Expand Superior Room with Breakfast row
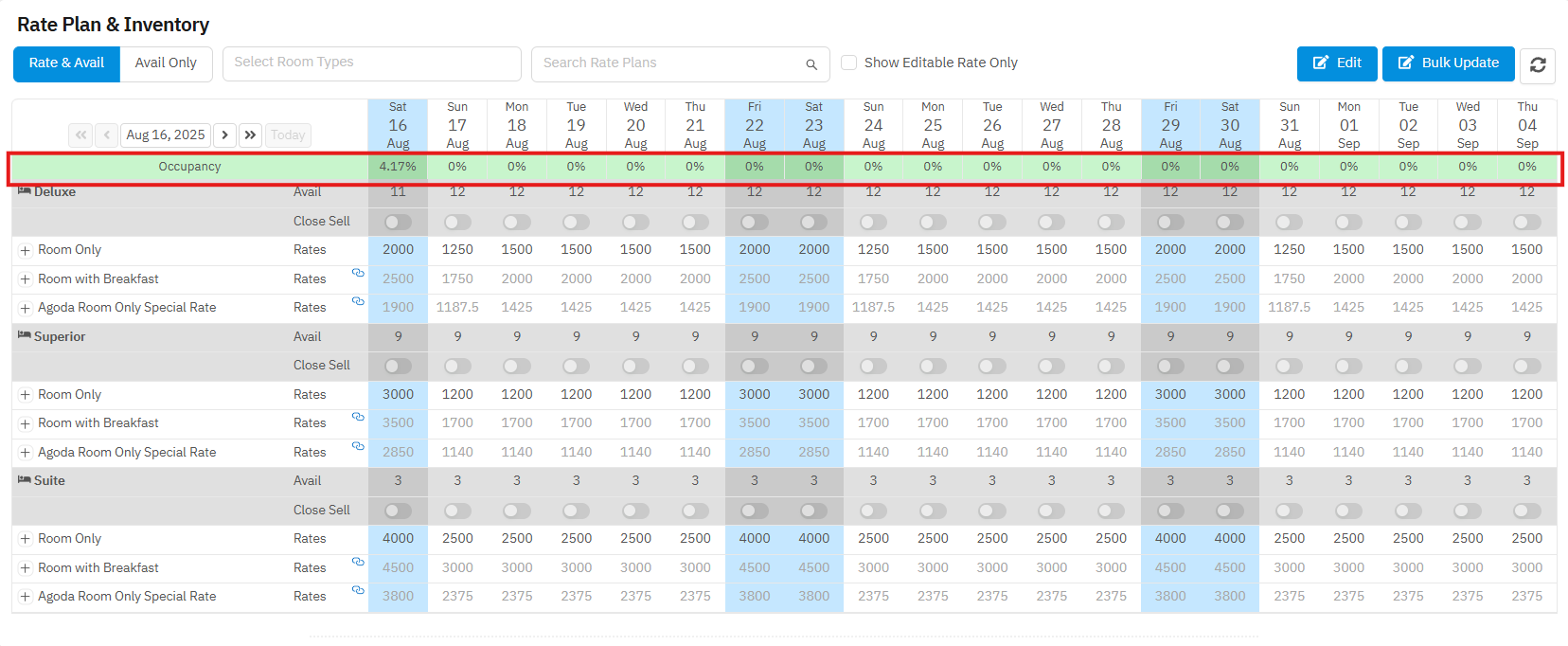This screenshot has width=1568, height=646. tap(26, 424)
